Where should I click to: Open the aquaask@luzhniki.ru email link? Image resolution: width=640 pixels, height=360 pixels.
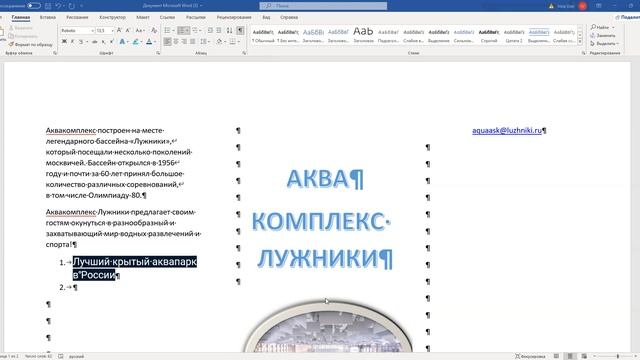click(507, 130)
